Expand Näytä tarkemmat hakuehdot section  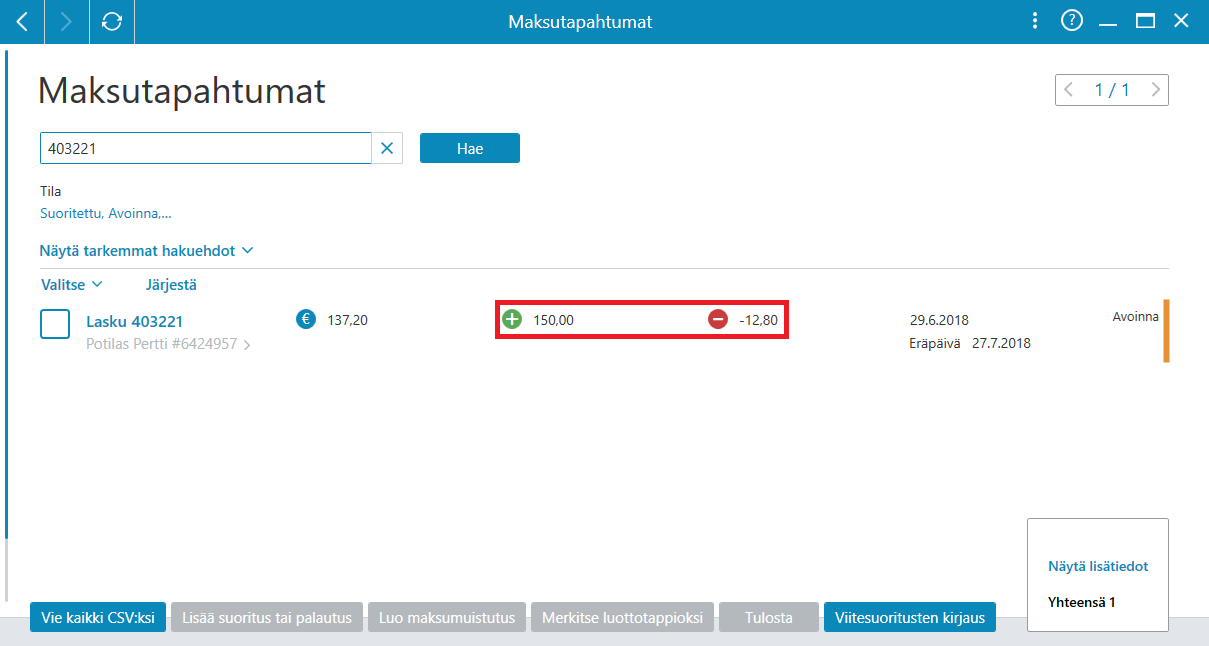coord(146,250)
